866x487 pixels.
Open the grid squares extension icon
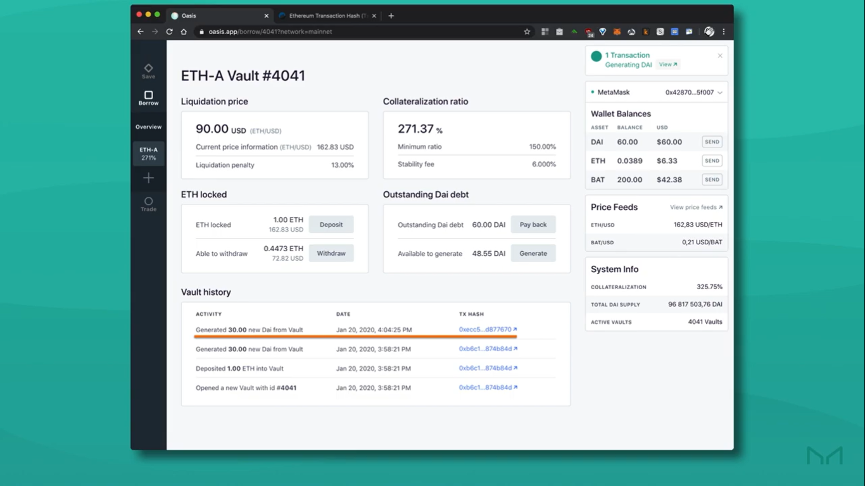click(x=545, y=31)
